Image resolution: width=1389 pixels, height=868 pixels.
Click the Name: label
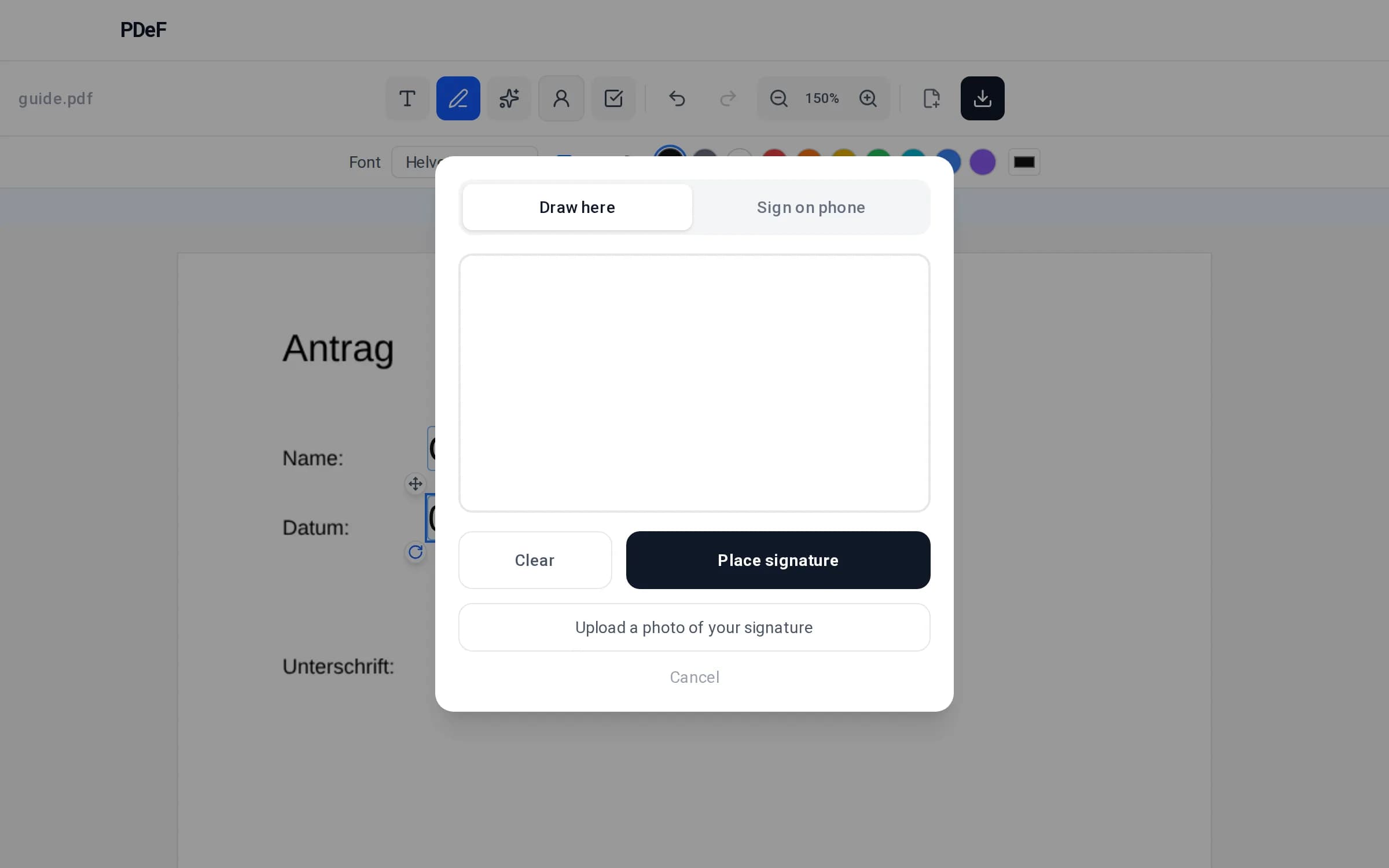[313, 458]
